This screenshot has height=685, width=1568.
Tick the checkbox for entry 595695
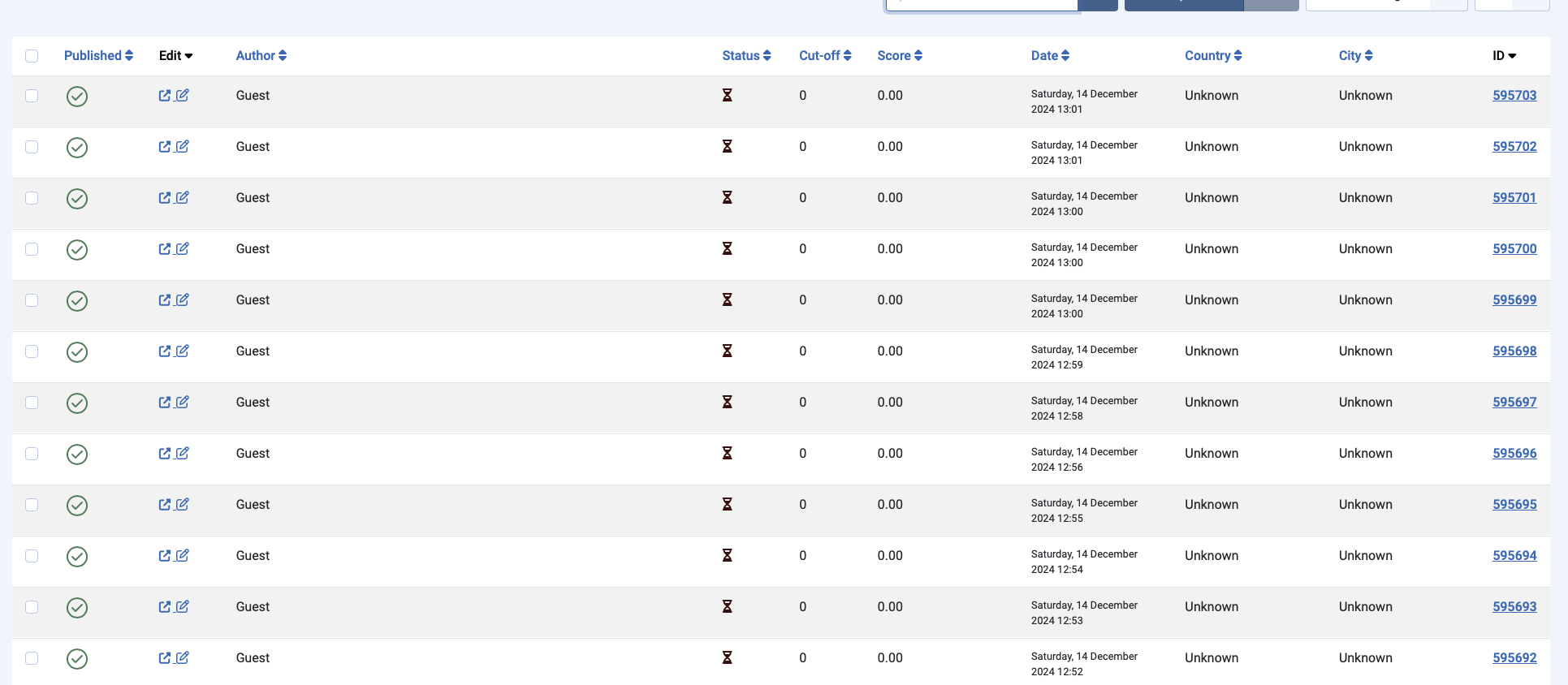[32, 505]
